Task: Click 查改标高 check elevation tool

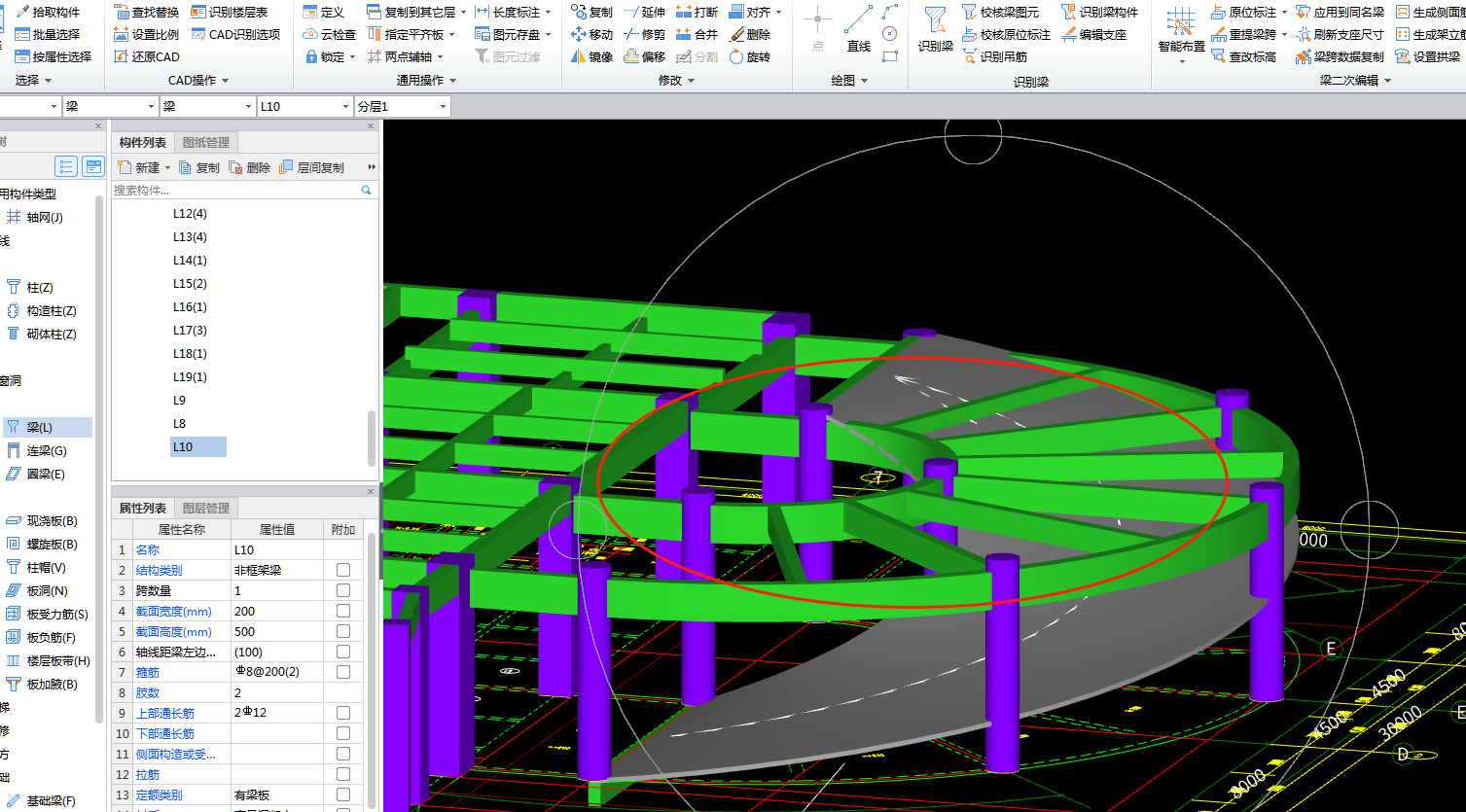Action: click(x=1244, y=56)
